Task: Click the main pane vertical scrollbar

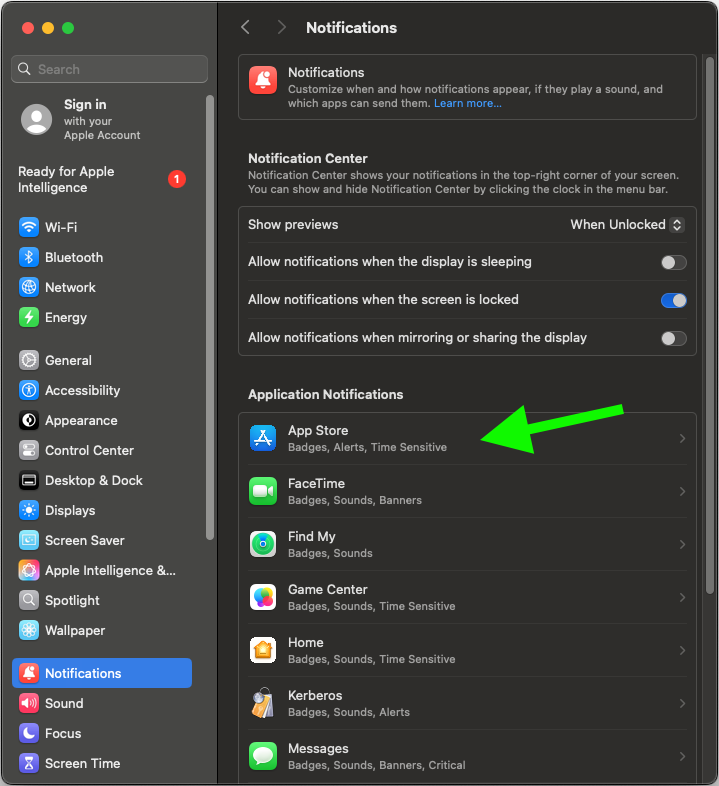Action: [709, 326]
